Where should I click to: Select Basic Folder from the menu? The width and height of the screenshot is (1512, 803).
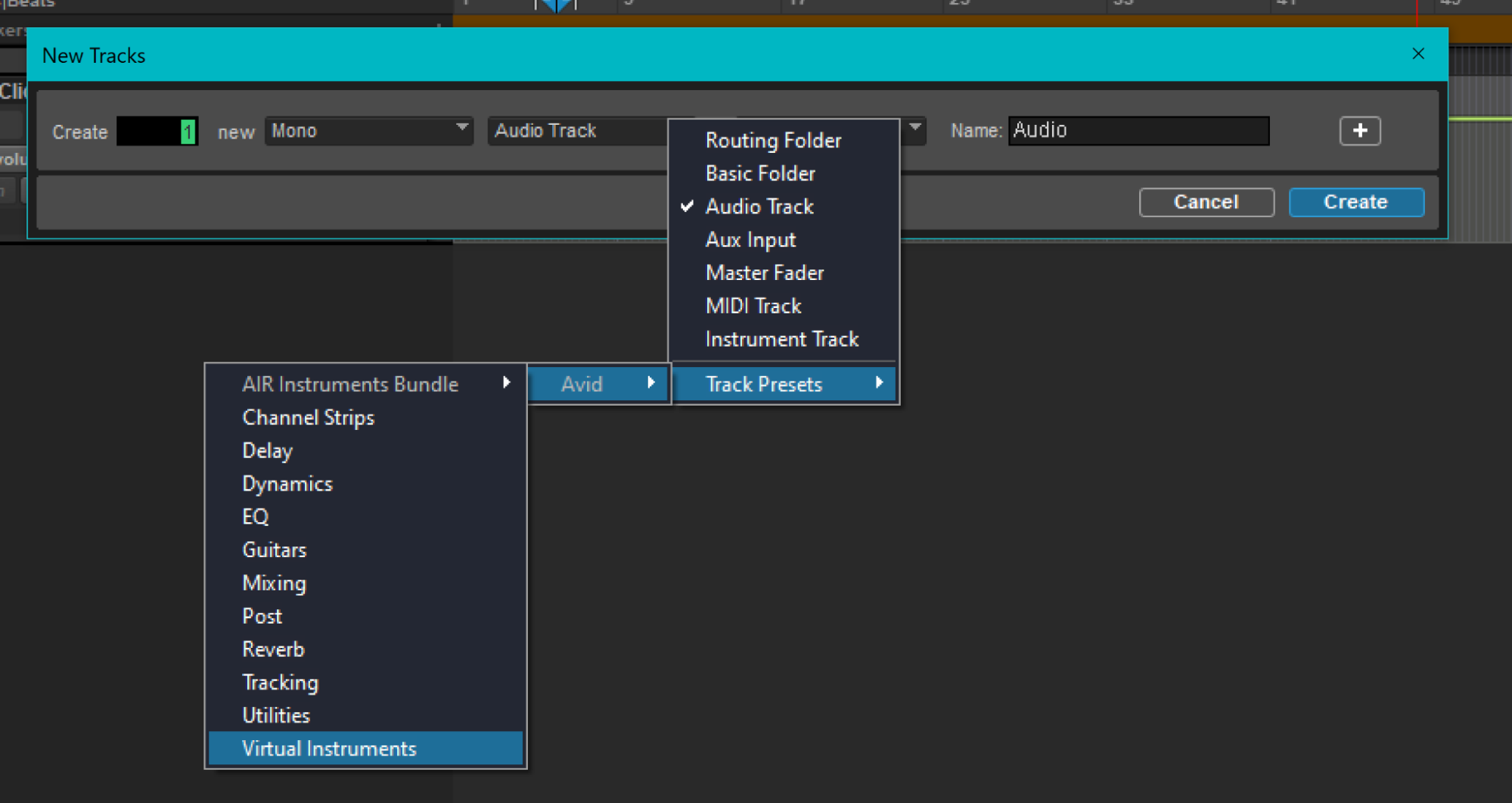[760, 173]
